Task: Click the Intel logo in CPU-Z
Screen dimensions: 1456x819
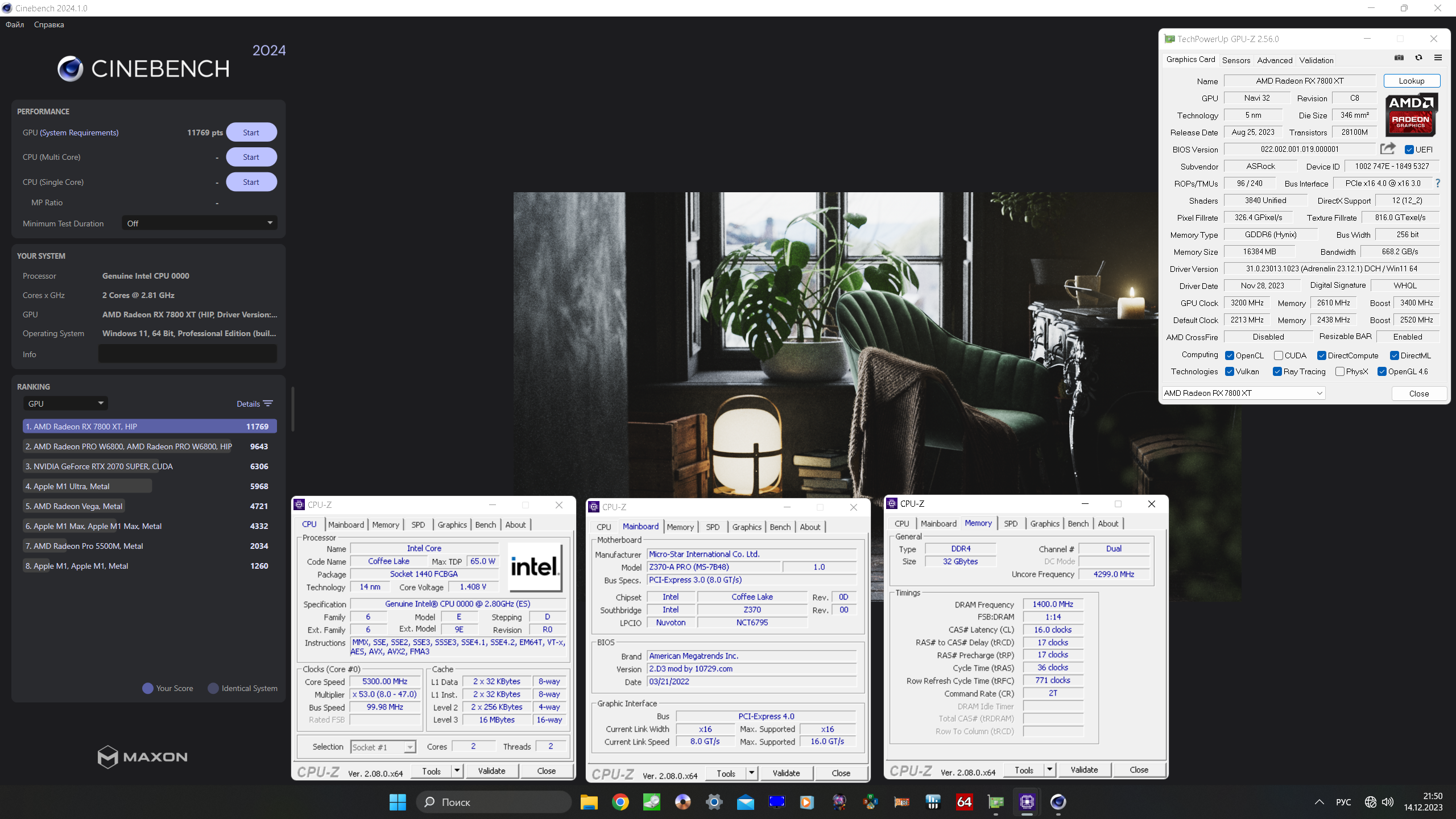Action: (x=535, y=567)
